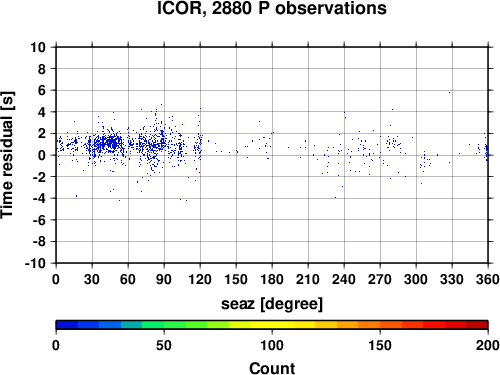Click the x-axis tick label 360
Viewport: 500px width, 375px height.
[488, 279]
